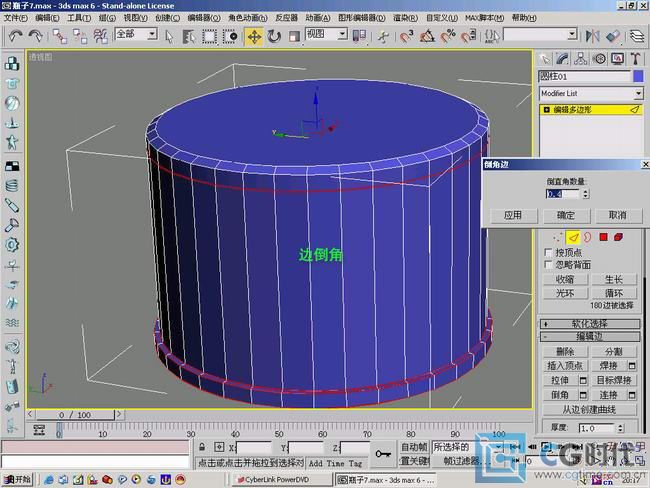Click the 倒直角数量 value field
Viewport: 650px width, 488px height.
[x=563, y=194]
